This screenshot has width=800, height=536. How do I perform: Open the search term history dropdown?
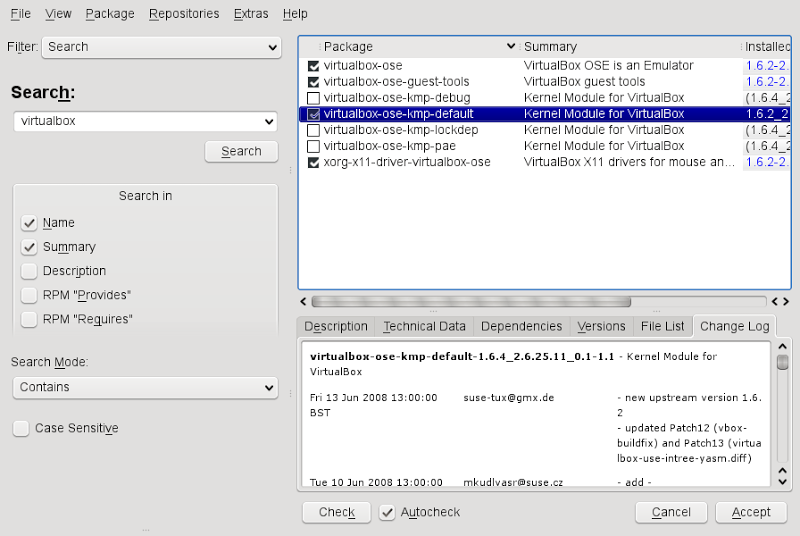[268, 121]
